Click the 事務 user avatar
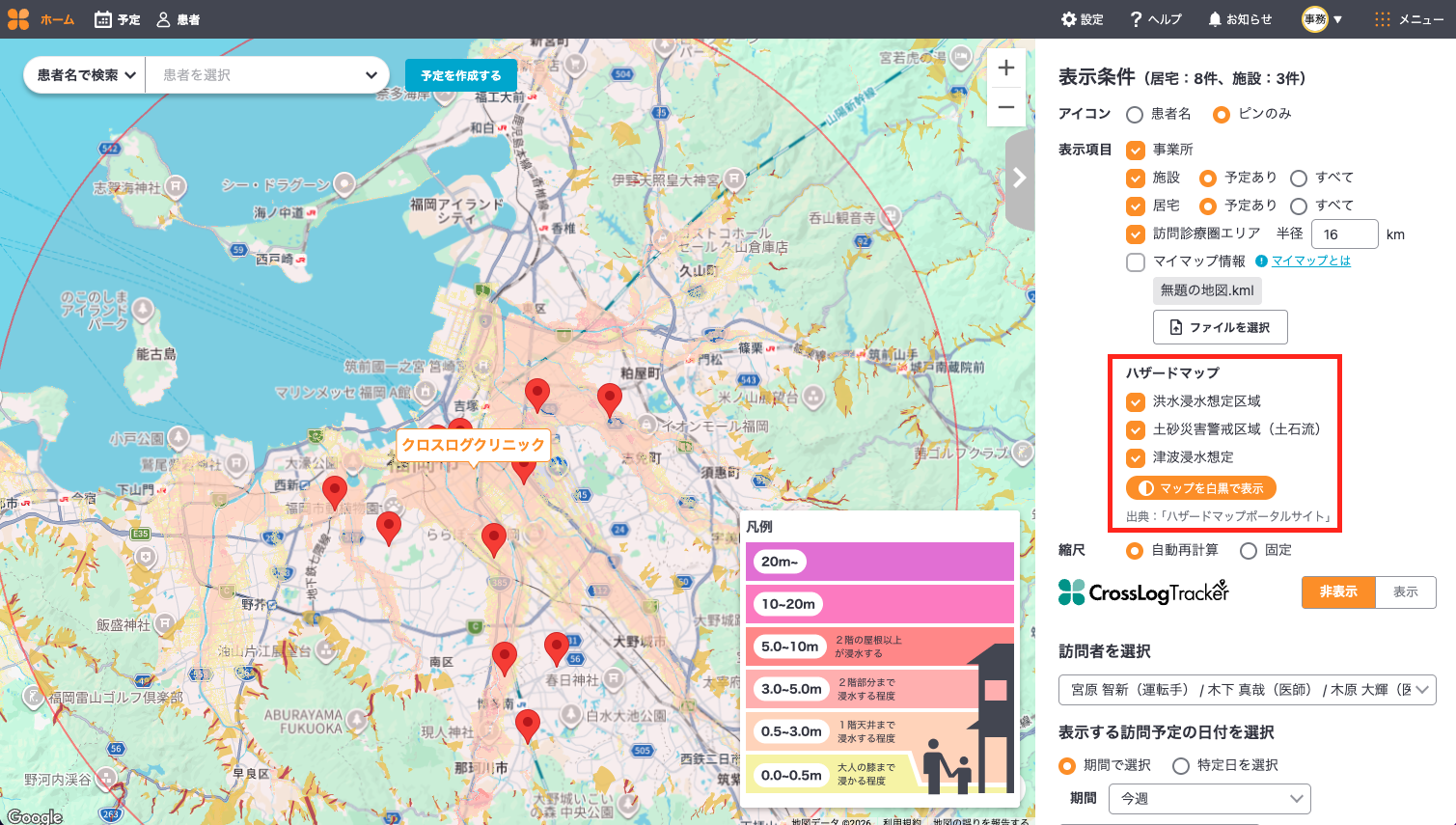This screenshot has height=825, width=1456. pyautogui.click(x=1315, y=19)
